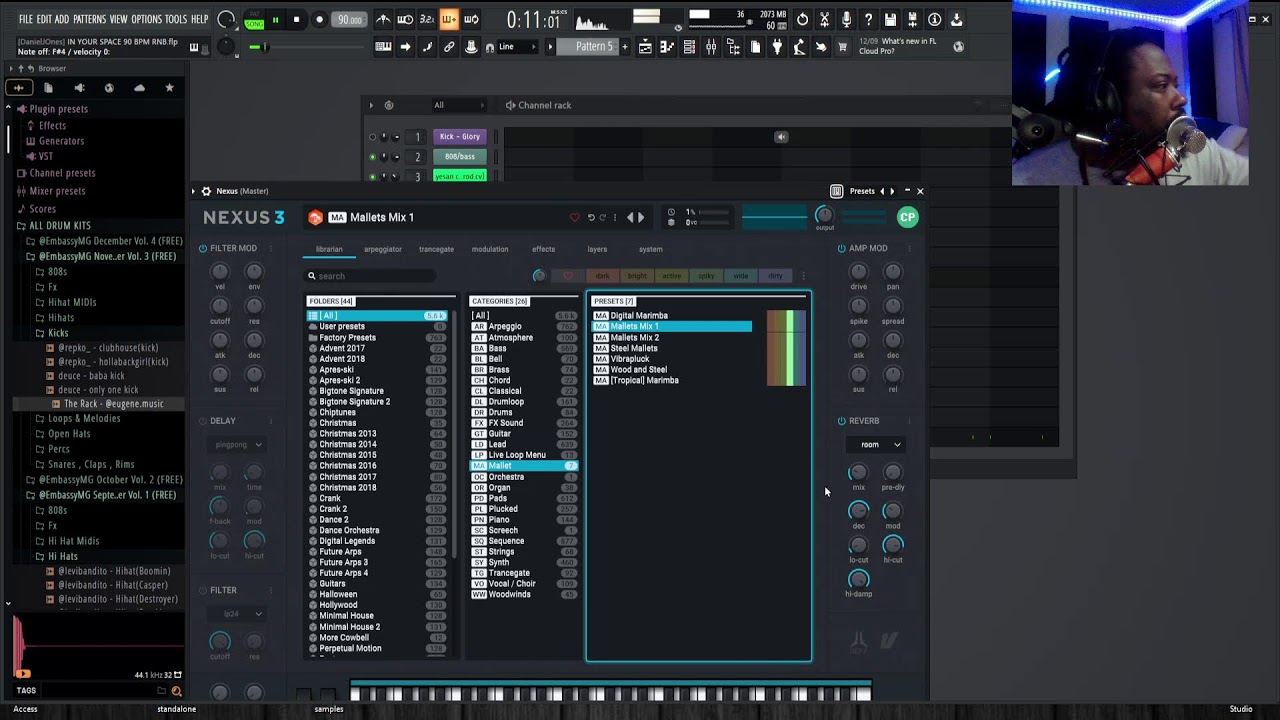Open the filter lp24 type dropdown
The image size is (1280, 720).
click(x=238, y=614)
